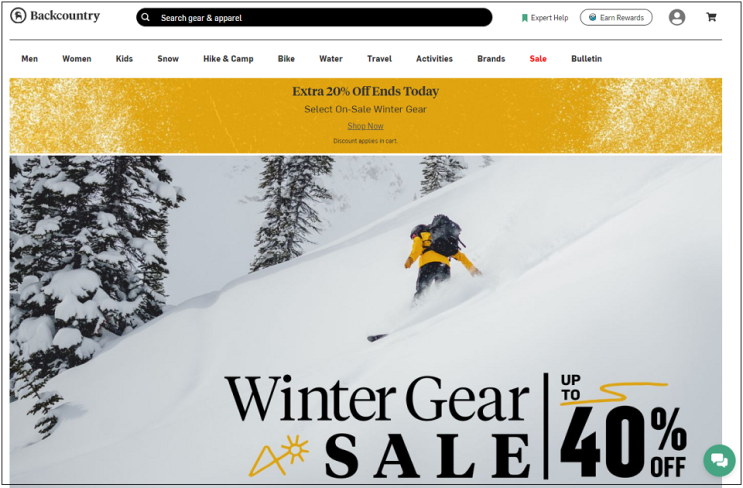The height and width of the screenshot is (488, 743).
Task: Click the Backcountry goat logo icon
Action: point(18,16)
